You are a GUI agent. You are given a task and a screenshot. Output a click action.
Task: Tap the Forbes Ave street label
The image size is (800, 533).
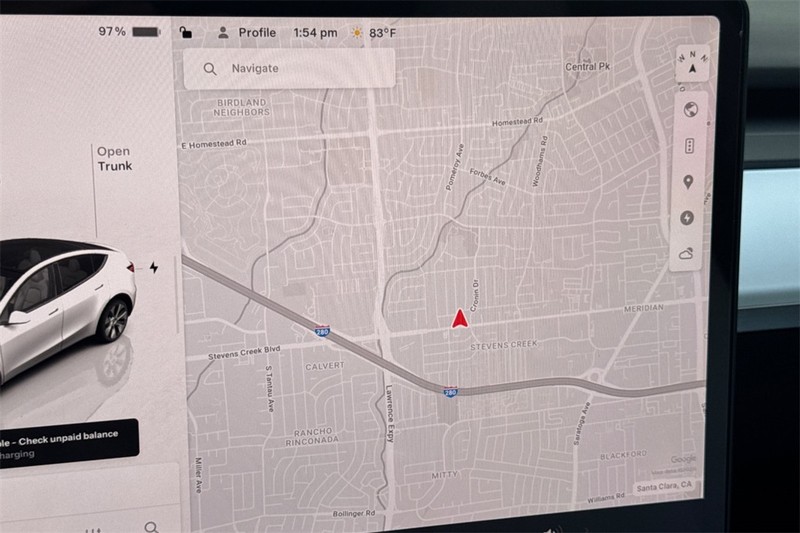487,177
